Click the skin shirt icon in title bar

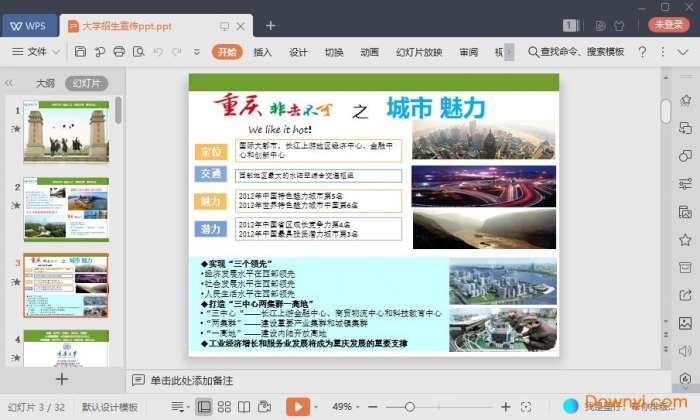619,26
